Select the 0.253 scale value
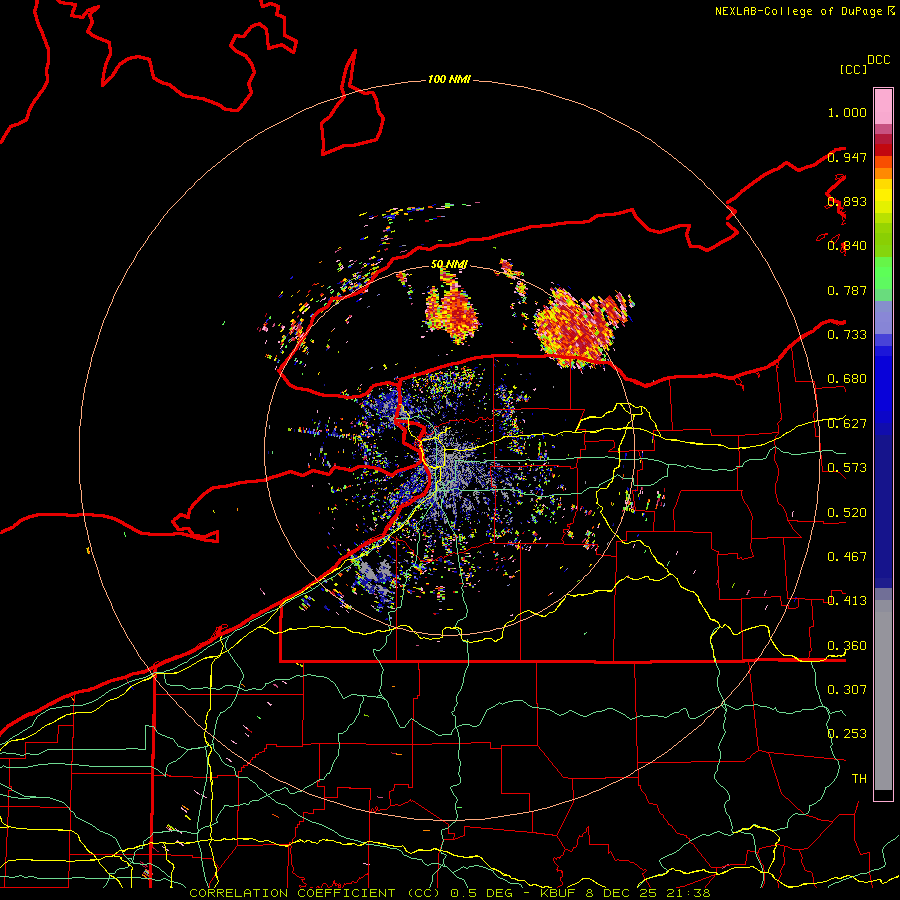Screen dimensions: 900x900 coord(847,734)
